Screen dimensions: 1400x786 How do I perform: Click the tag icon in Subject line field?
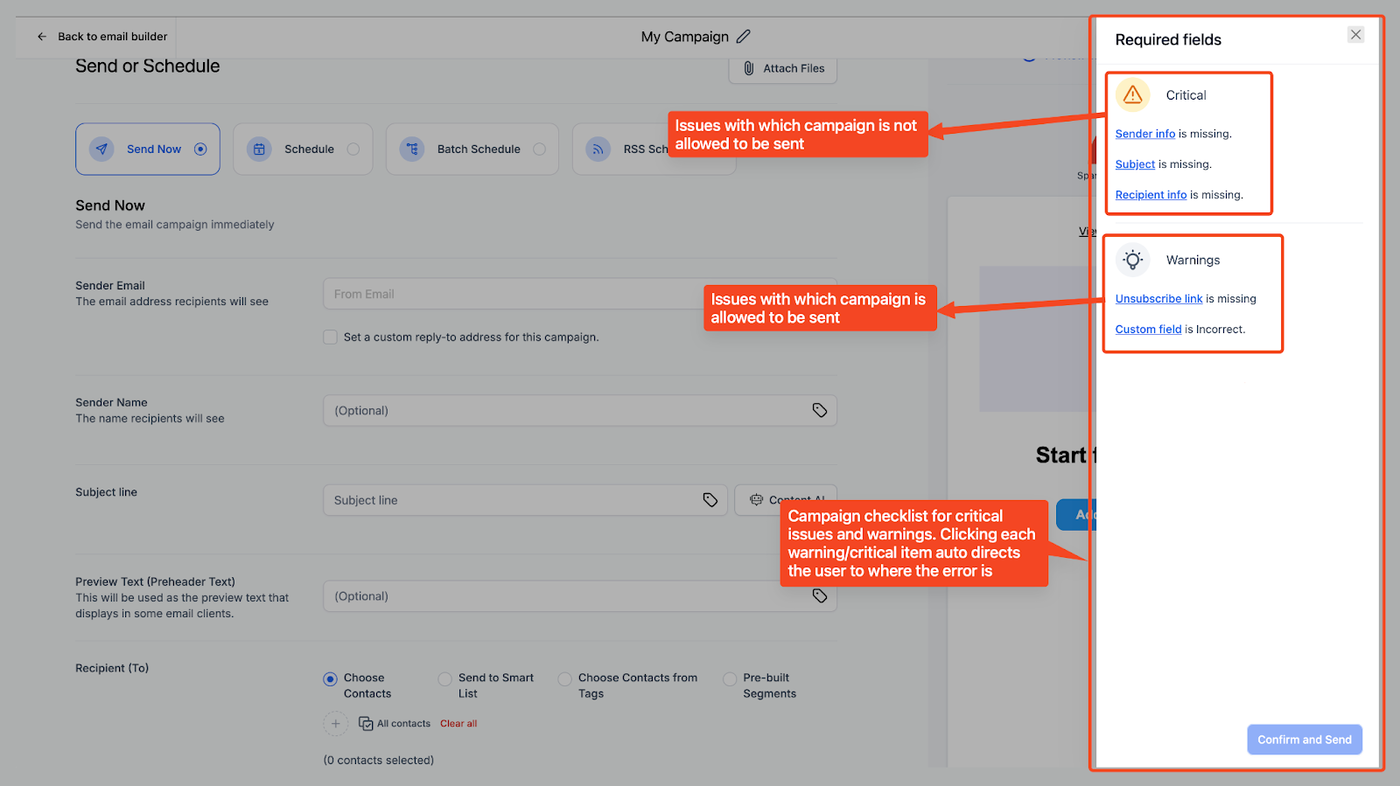710,500
